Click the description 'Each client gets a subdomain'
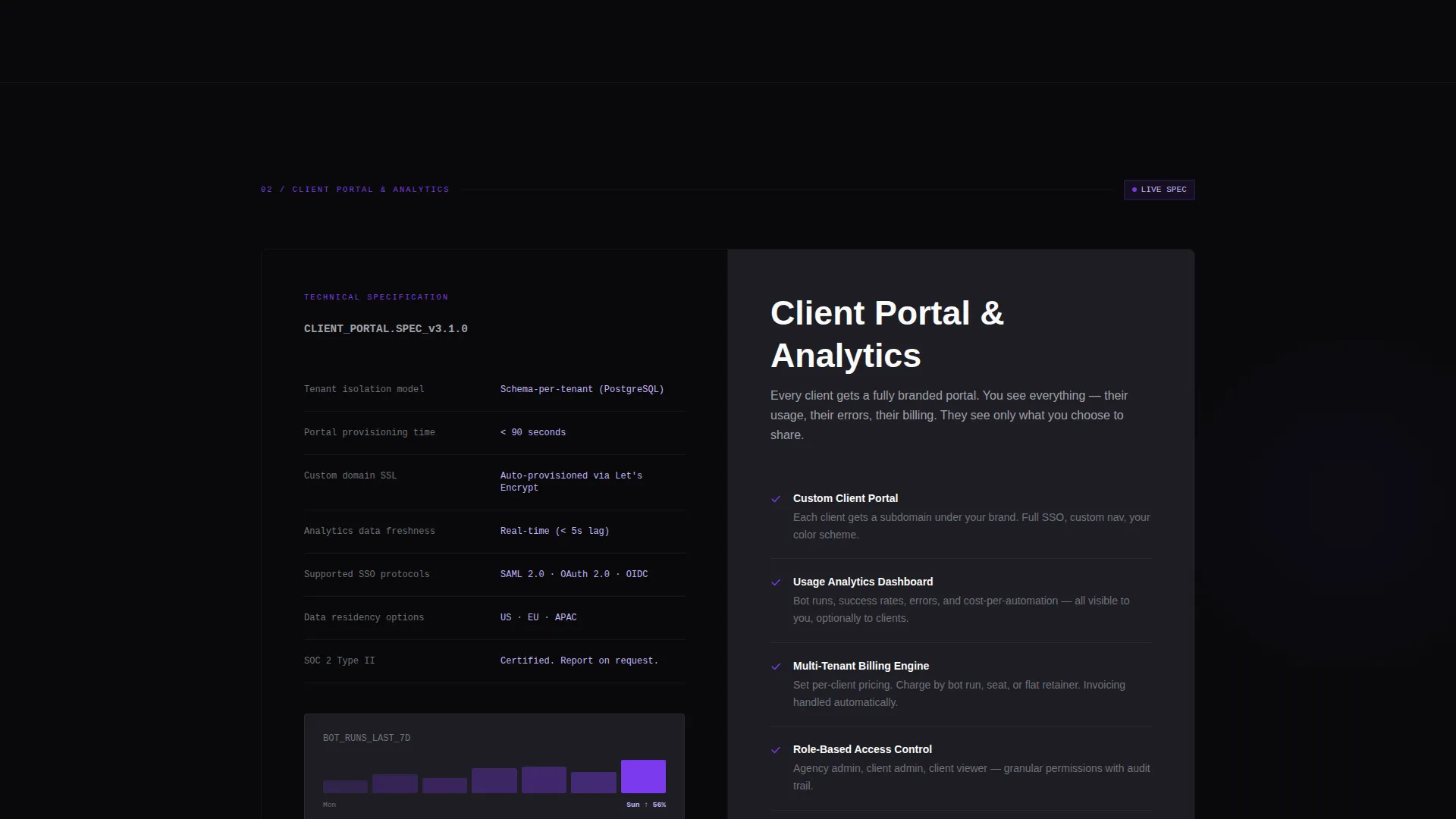 971,526
